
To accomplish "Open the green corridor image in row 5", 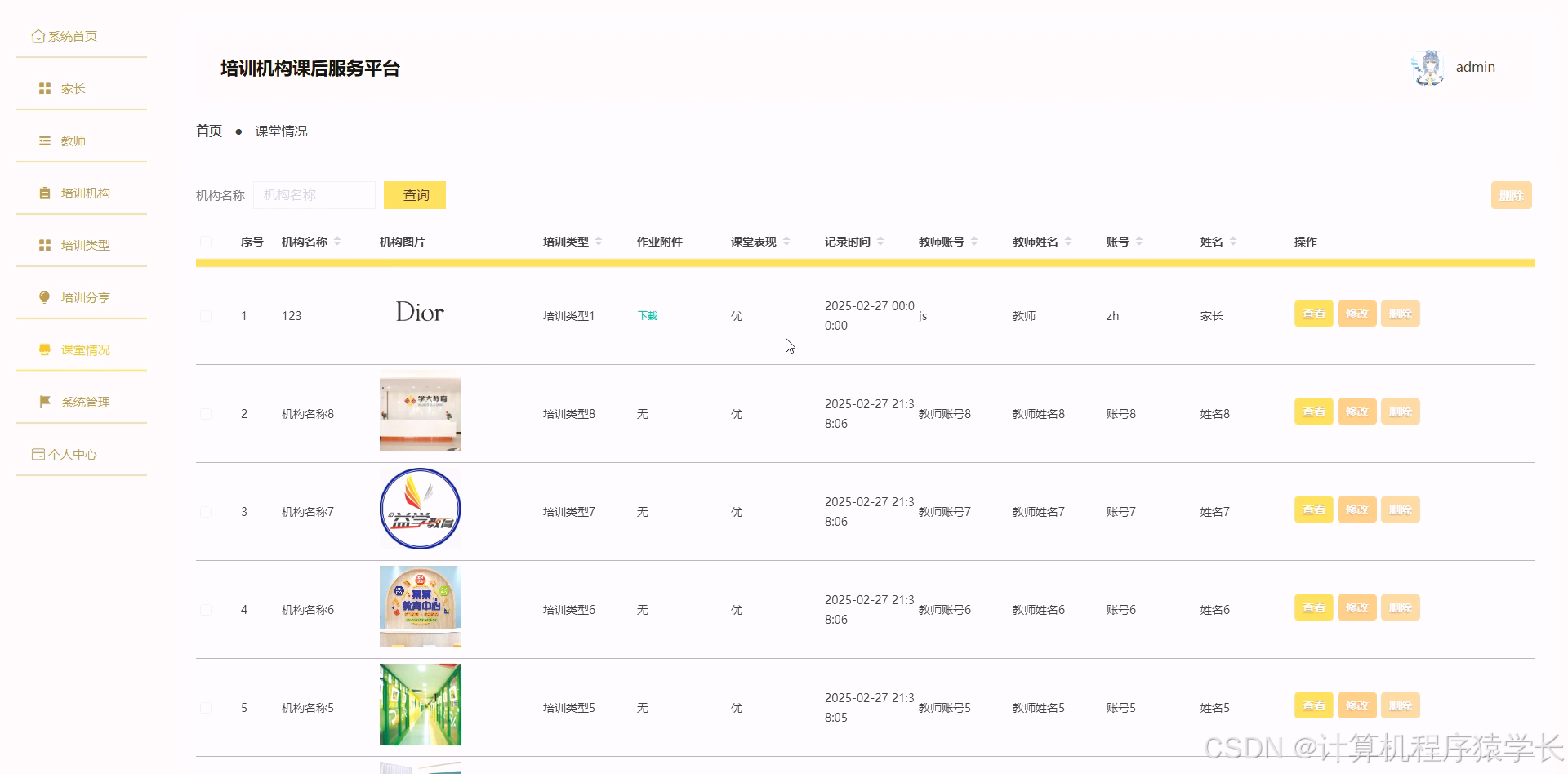I will point(421,705).
